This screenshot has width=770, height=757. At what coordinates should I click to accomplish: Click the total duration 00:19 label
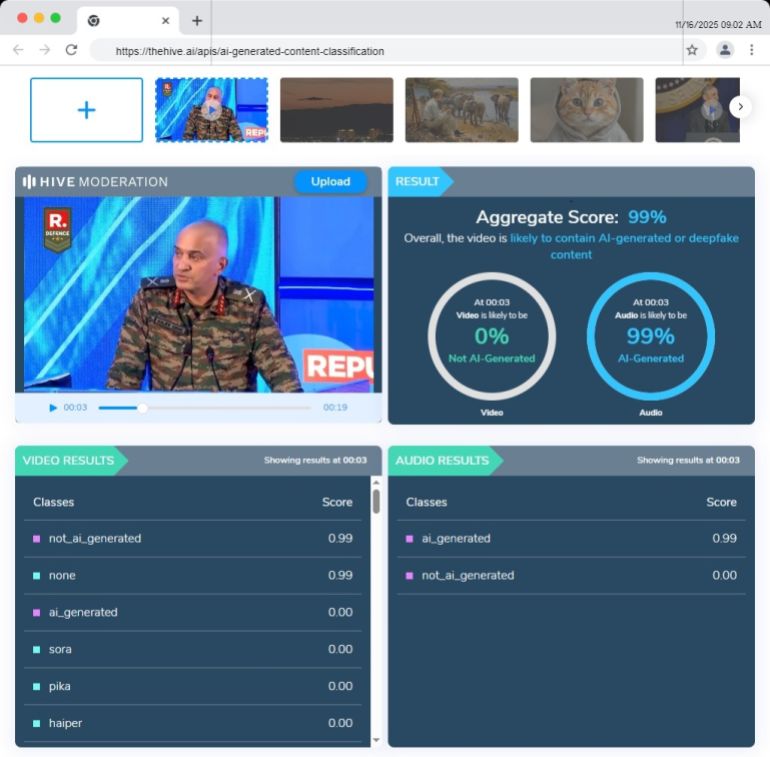pos(335,407)
